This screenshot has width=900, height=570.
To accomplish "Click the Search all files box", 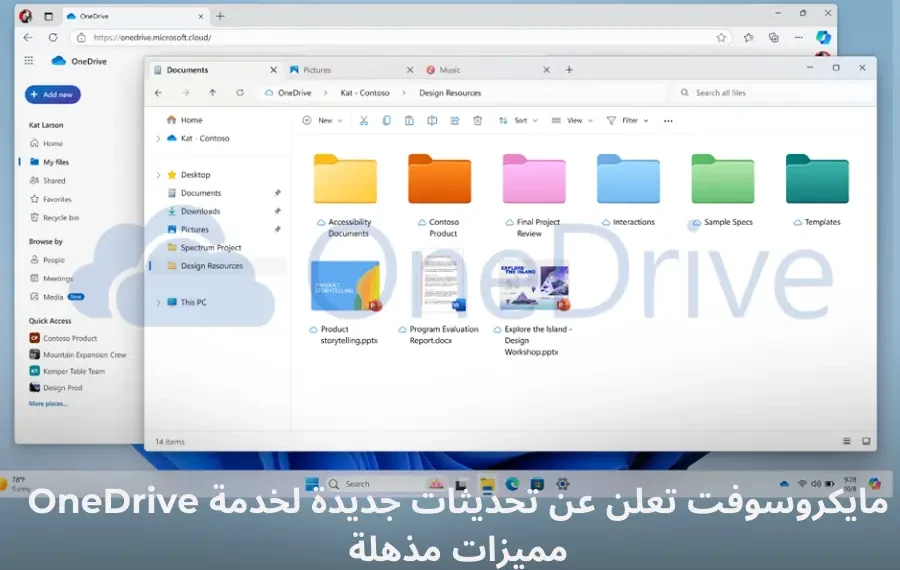I will pos(773,93).
